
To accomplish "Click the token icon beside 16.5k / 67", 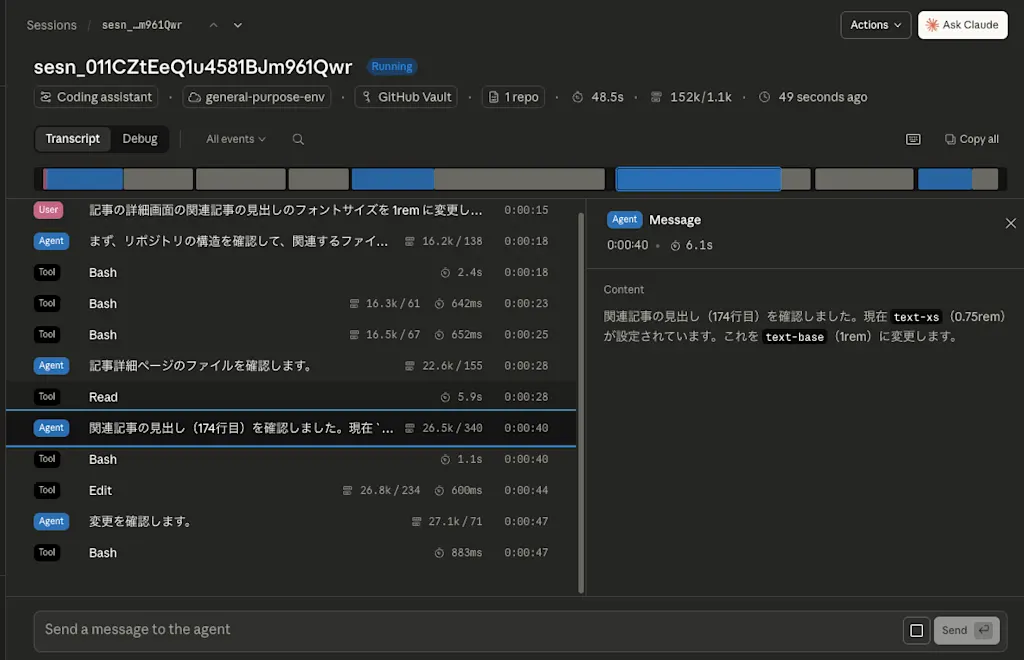I will tap(354, 335).
